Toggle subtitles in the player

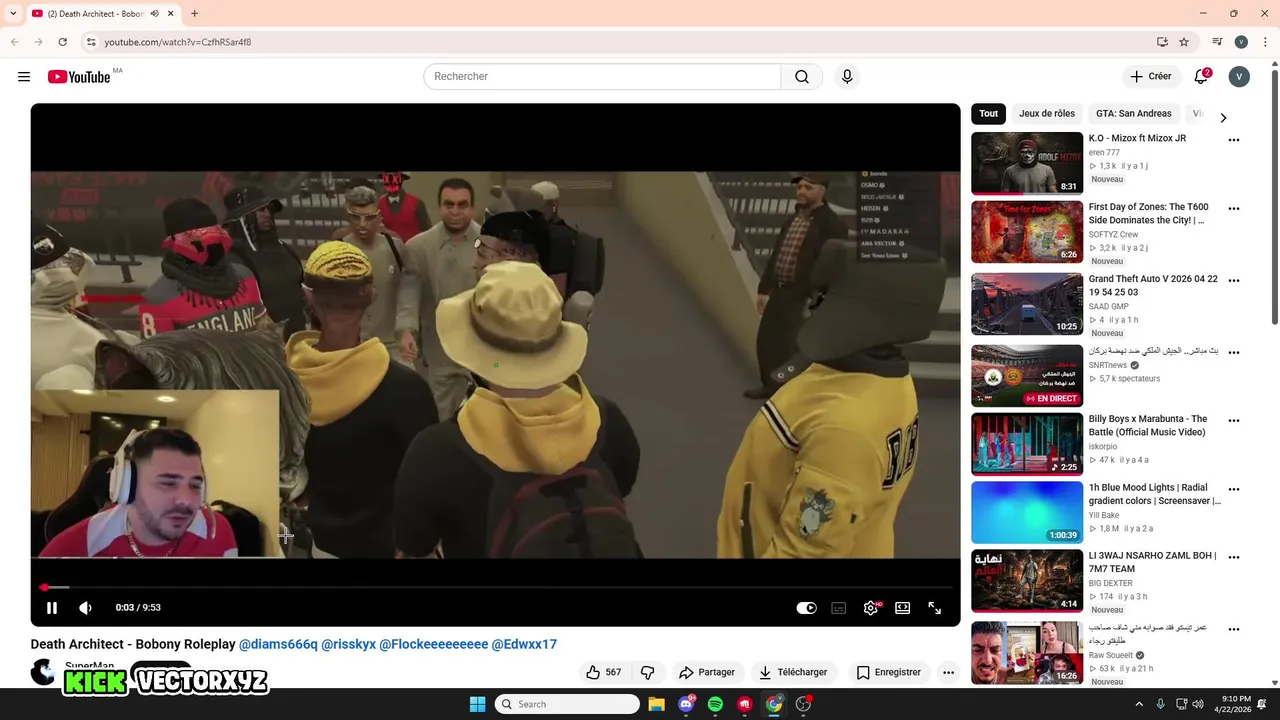(x=839, y=607)
